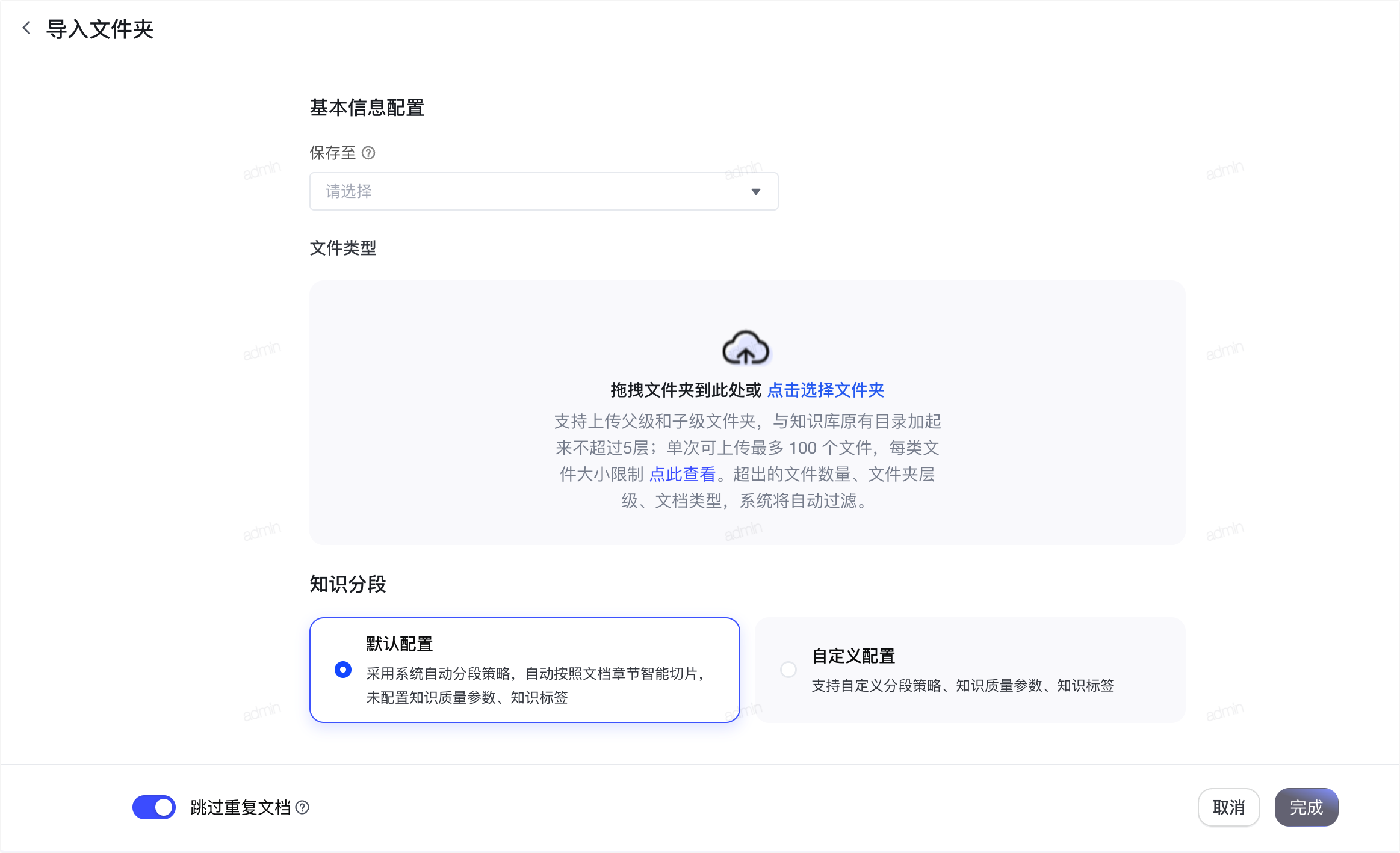This screenshot has height=853, width=1400.
Task: Click 采用系统自动分段策略 description text
Action: pos(535,685)
